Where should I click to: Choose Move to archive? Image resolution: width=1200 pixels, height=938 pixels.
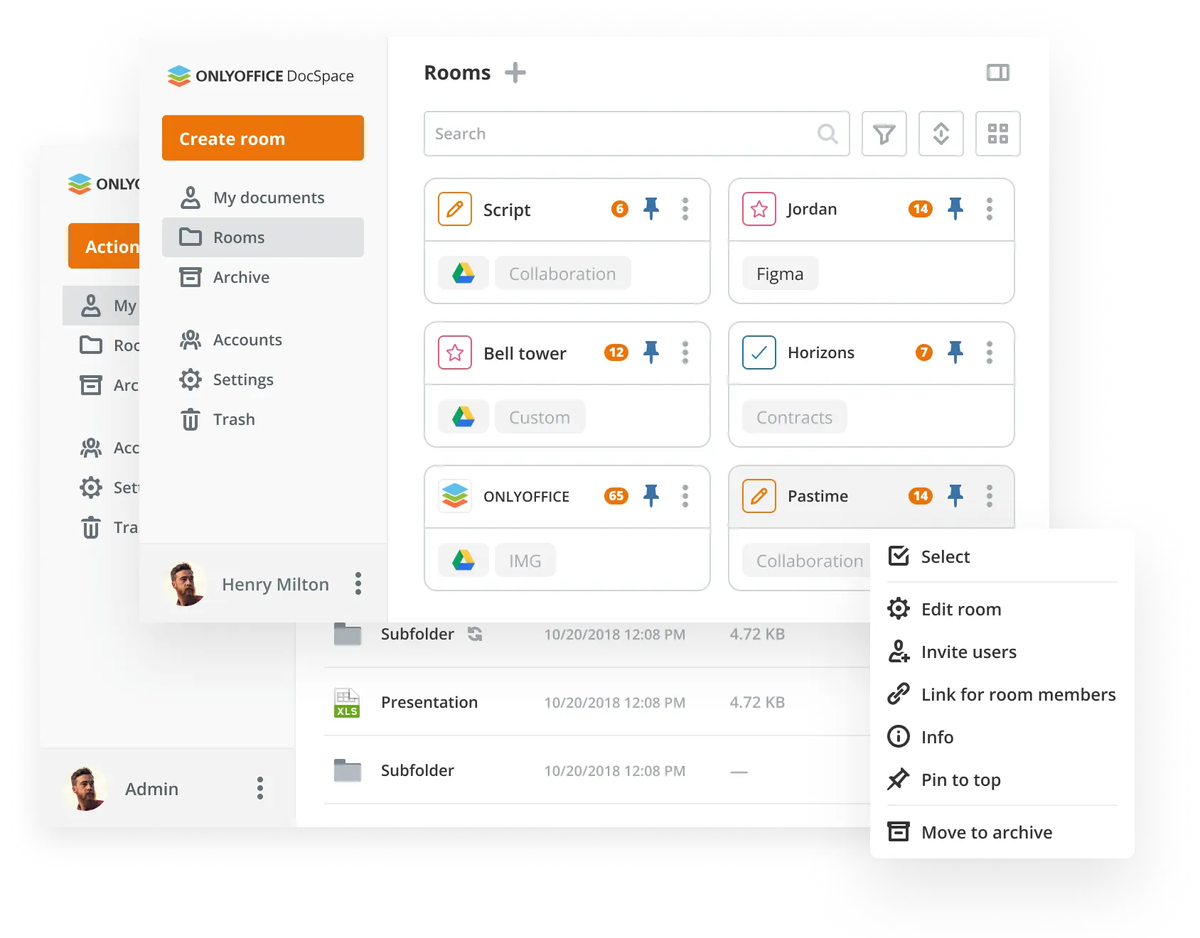(1002, 832)
